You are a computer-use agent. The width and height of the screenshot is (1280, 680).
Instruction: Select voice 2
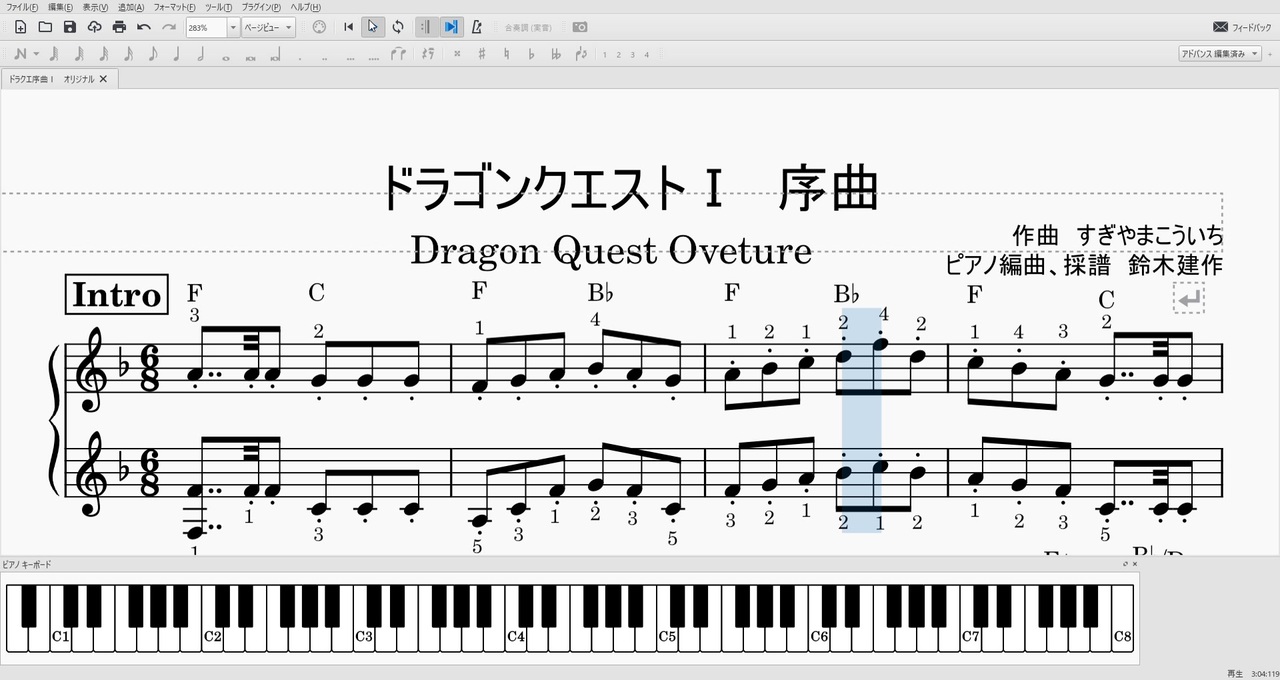click(x=619, y=54)
